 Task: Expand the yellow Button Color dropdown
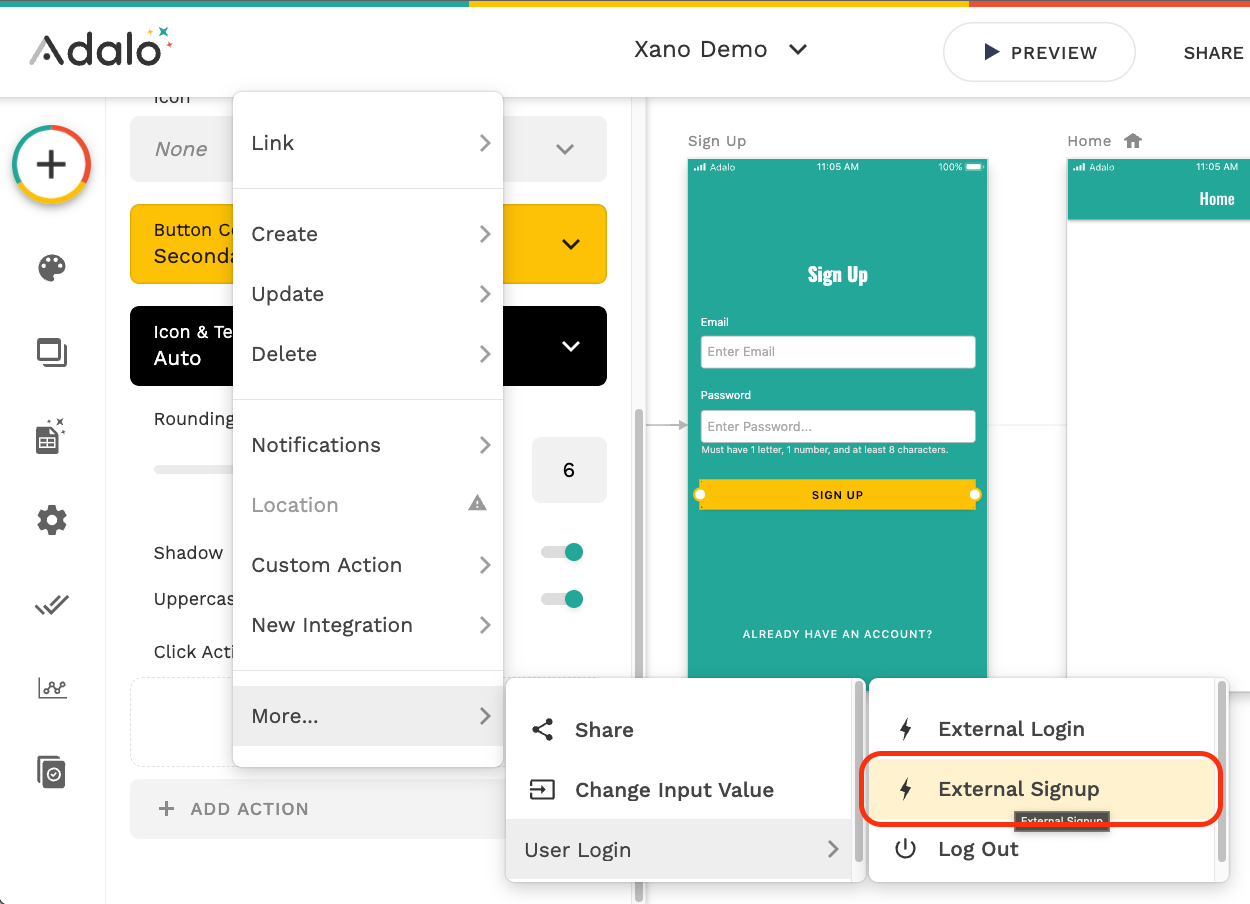point(570,244)
